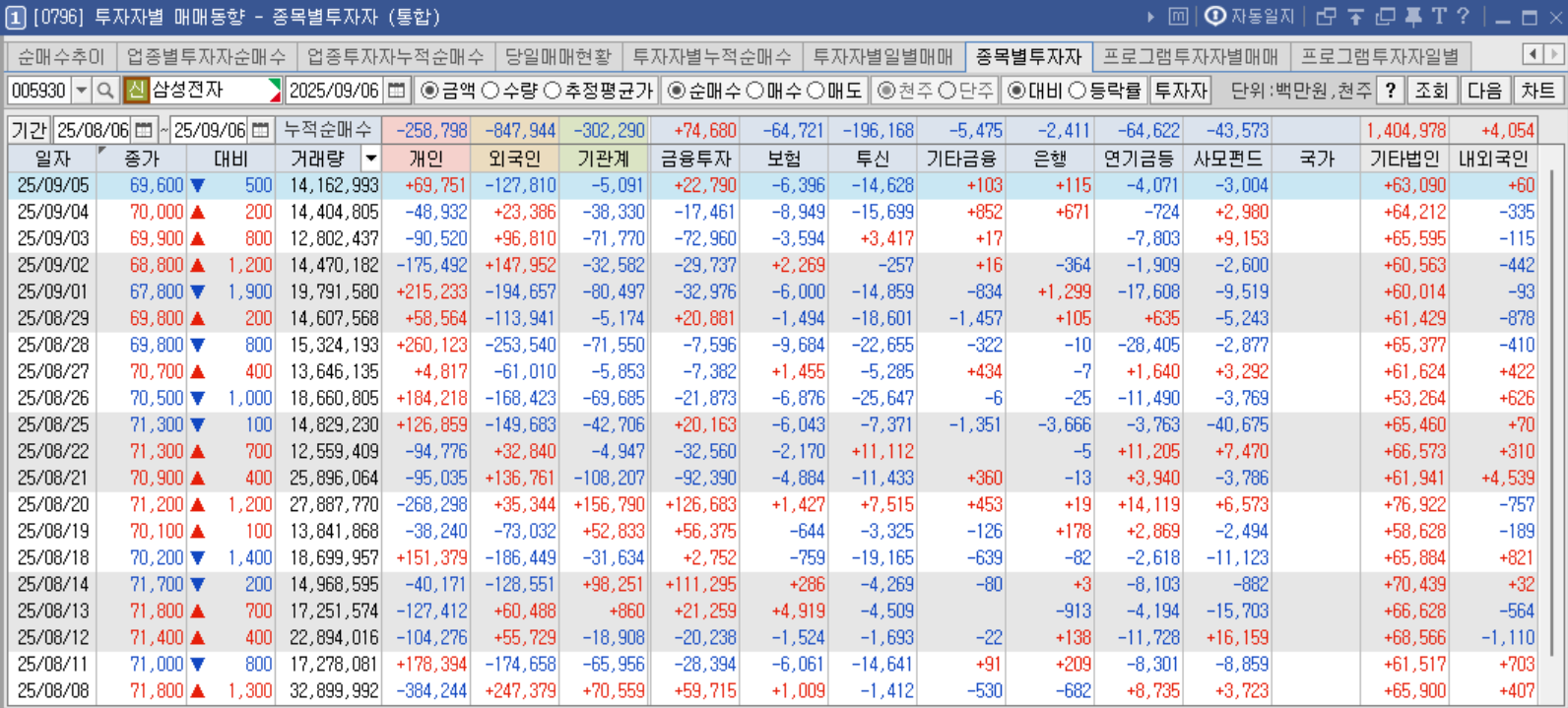Click the 다음 next button
Image resolution: width=1568 pixels, height=708 pixels.
[1485, 91]
